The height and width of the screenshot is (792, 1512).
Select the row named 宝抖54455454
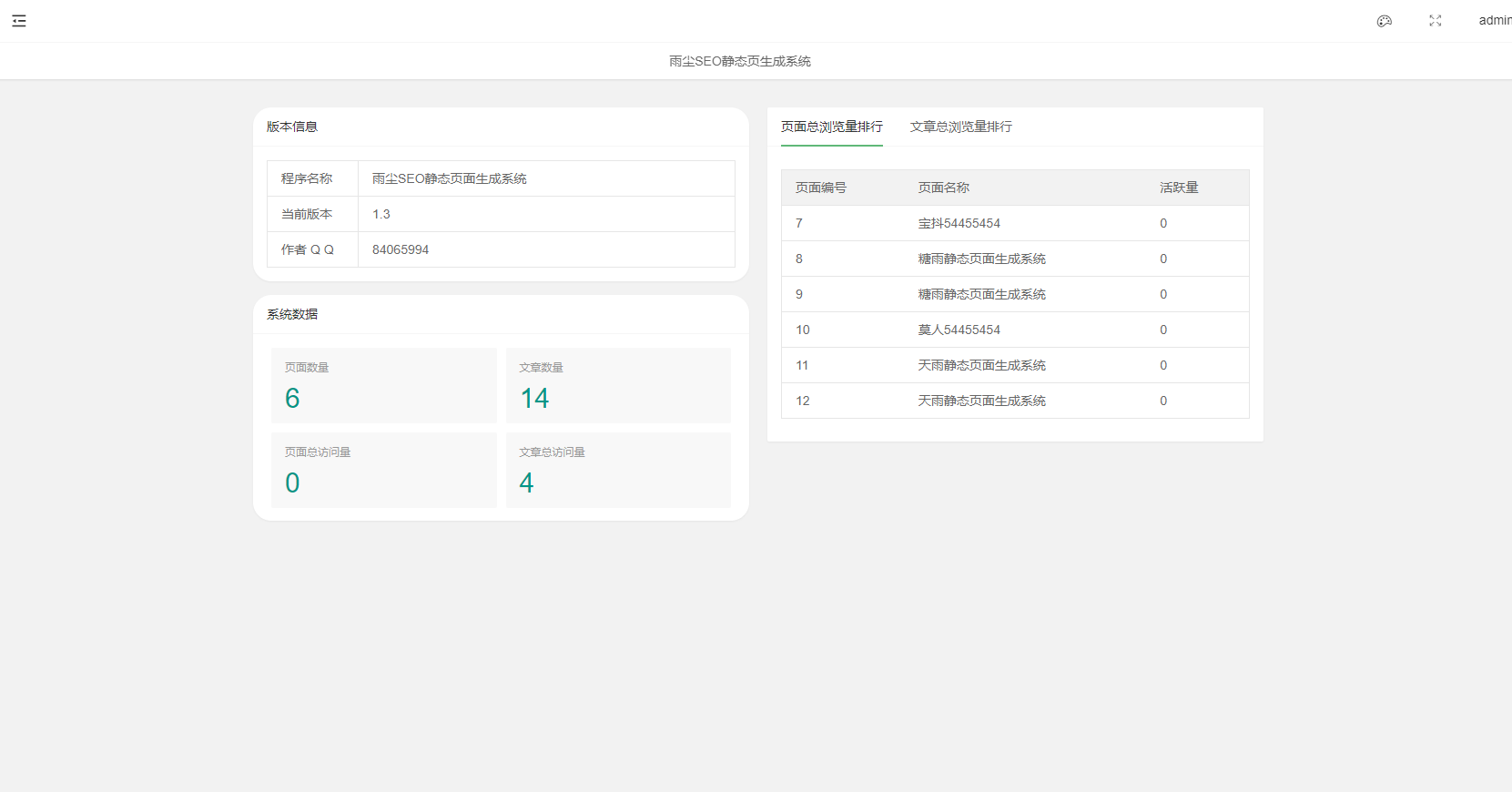tap(959, 223)
